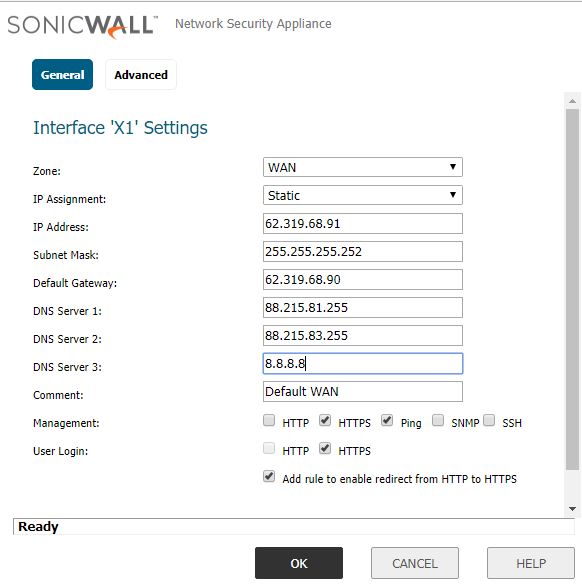Switch to the General tab
The height and width of the screenshot is (587, 582).
[x=63, y=74]
